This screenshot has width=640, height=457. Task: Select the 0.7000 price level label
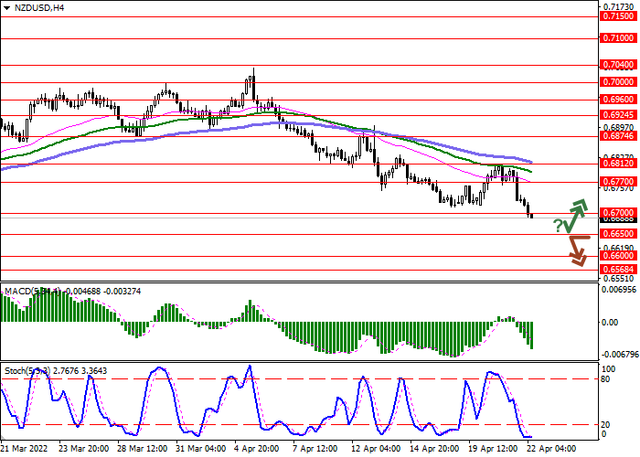coord(615,81)
